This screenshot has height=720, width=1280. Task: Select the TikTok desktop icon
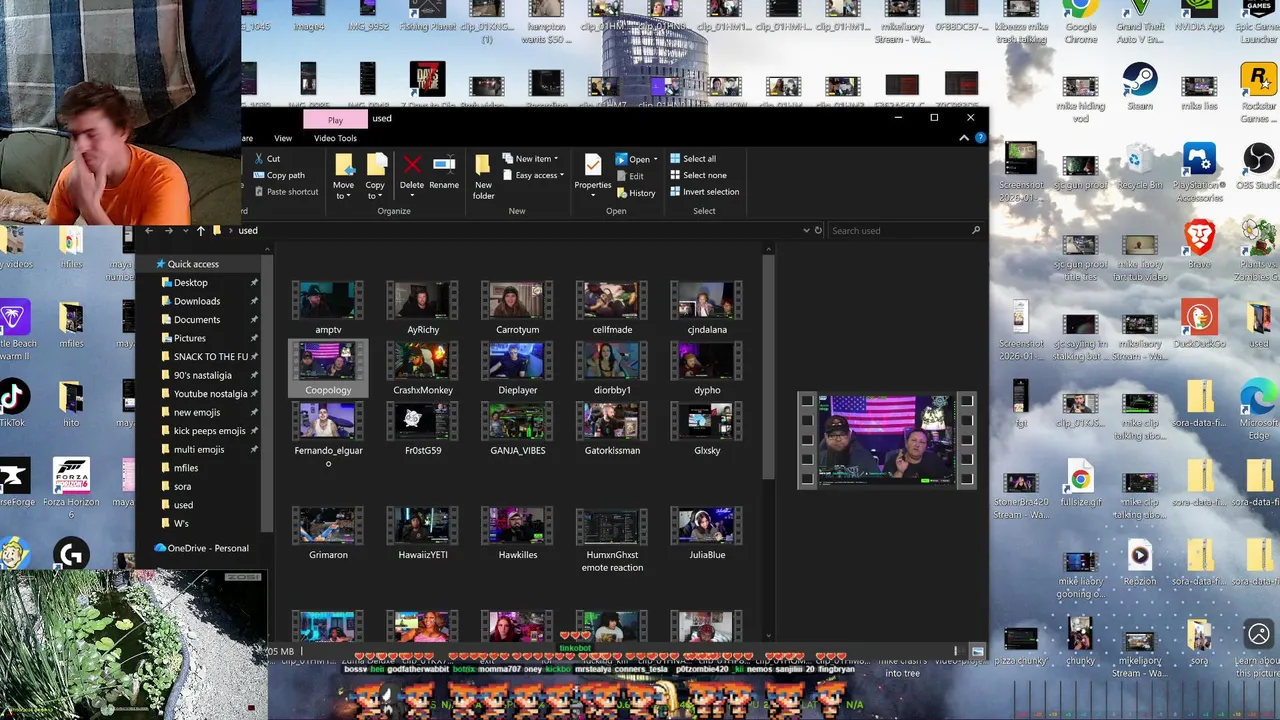coord(13,403)
